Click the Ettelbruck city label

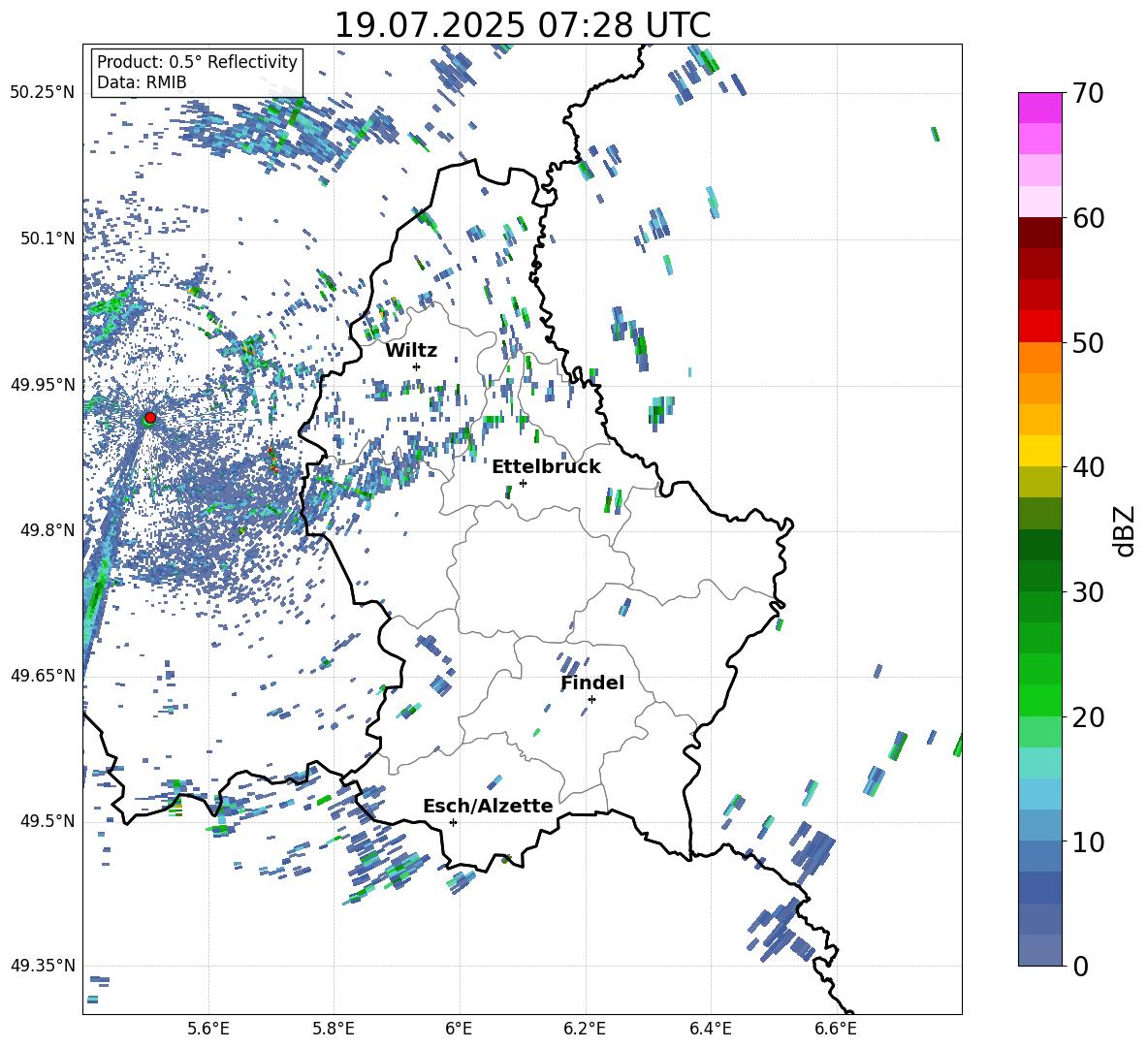pyautogui.click(x=546, y=467)
